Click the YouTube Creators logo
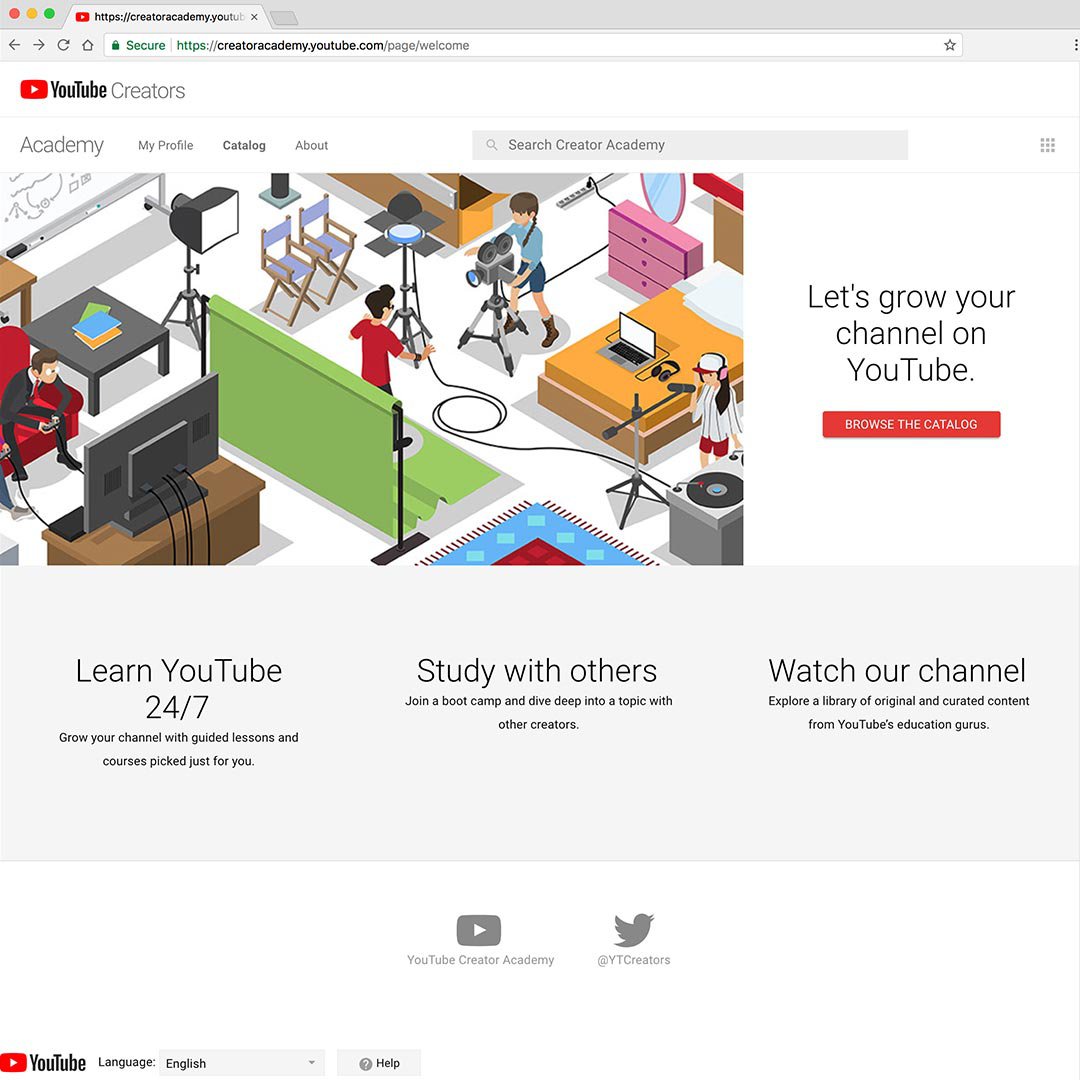This screenshot has height=1080, width=1080. 103,90
